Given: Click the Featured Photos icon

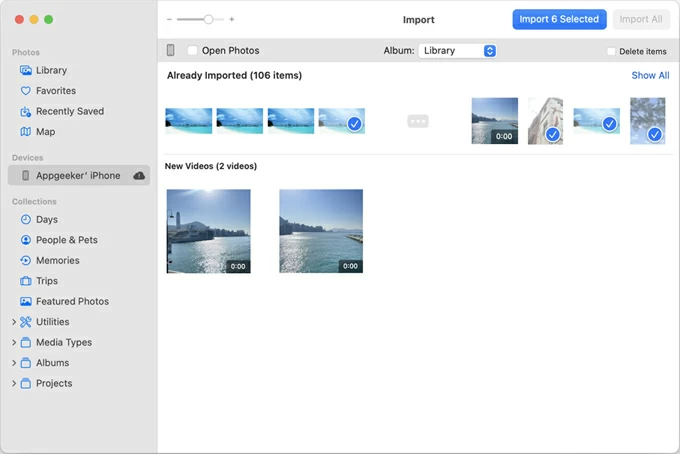Looking at the screenshot, I should pyautogui.click(x=26, y=301).
